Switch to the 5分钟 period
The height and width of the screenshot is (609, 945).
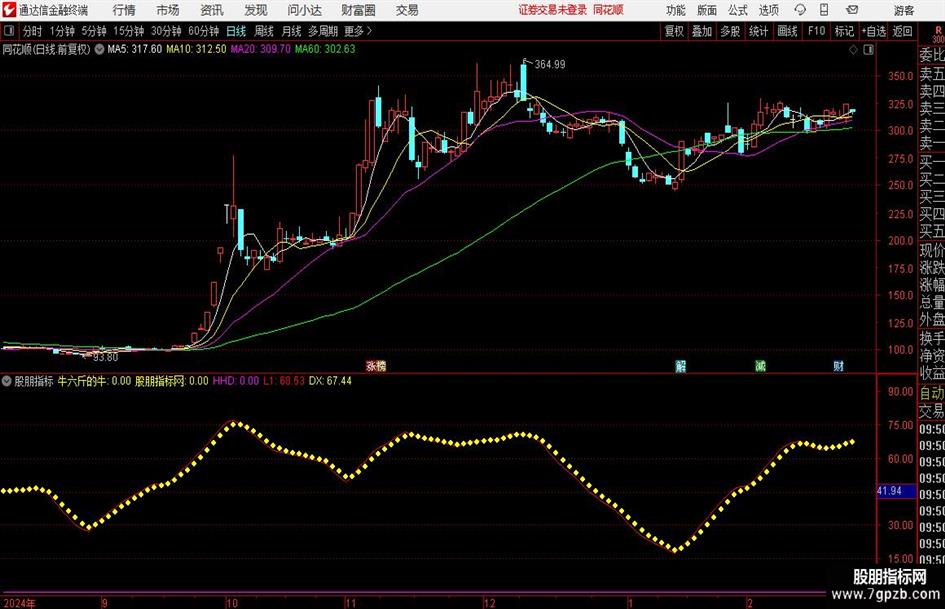(94, 31)
